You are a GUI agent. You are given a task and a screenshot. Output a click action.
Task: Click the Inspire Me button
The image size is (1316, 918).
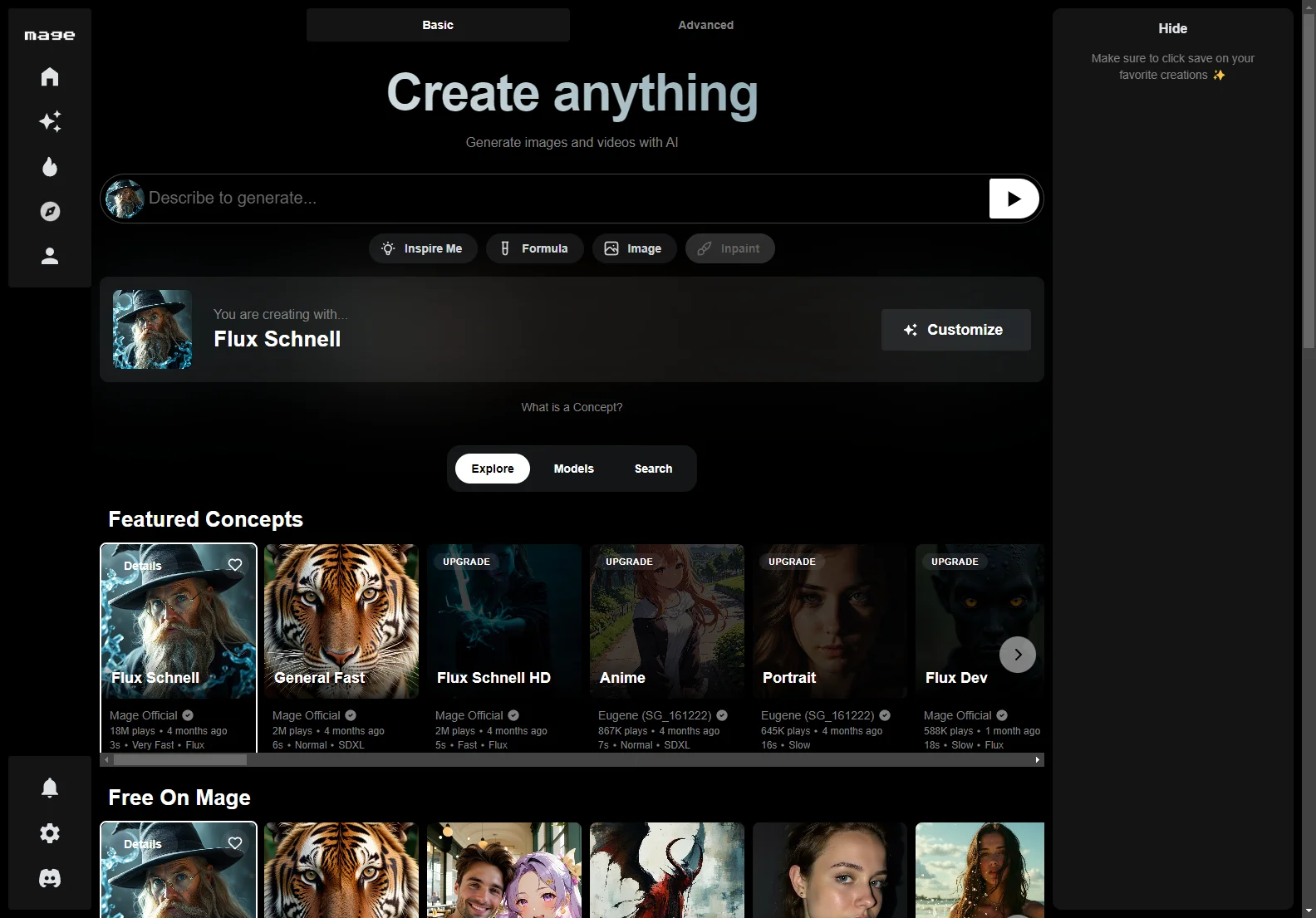tap(423, 248)
